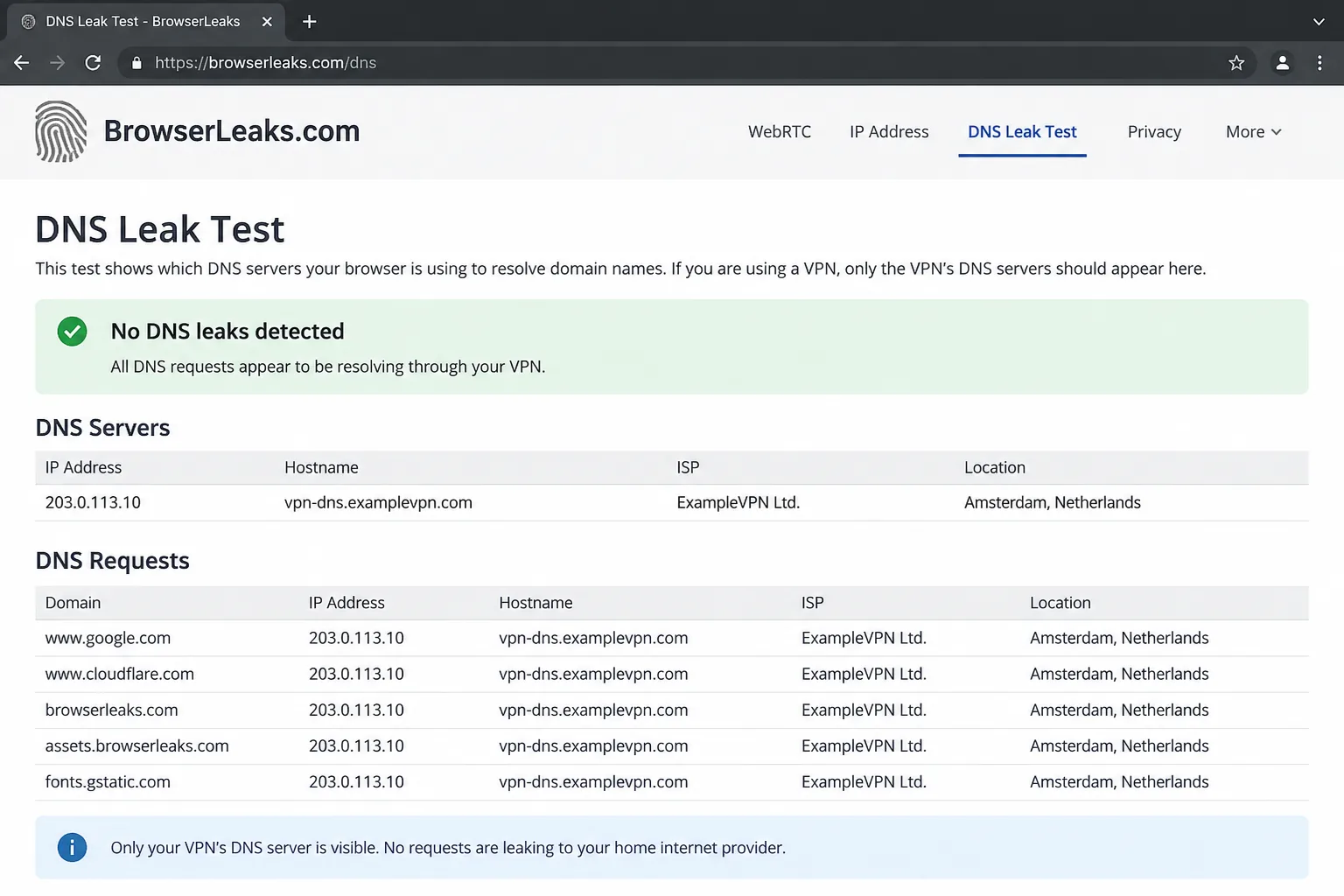The image size is (1344, 896).
Task: Select the DNS Leak Test nav item
Action: tap(1022, 132)
